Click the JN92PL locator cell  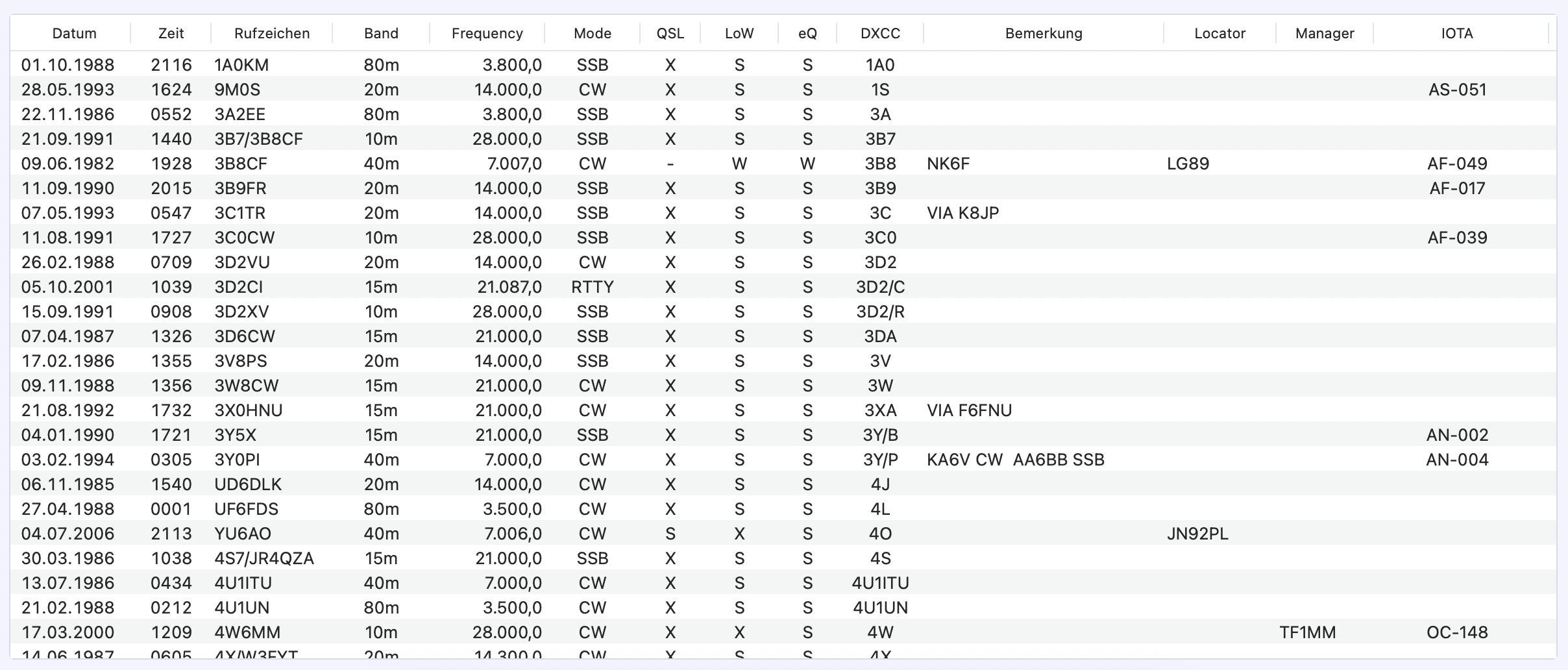pyautogui.click(x=1197, y=534)
